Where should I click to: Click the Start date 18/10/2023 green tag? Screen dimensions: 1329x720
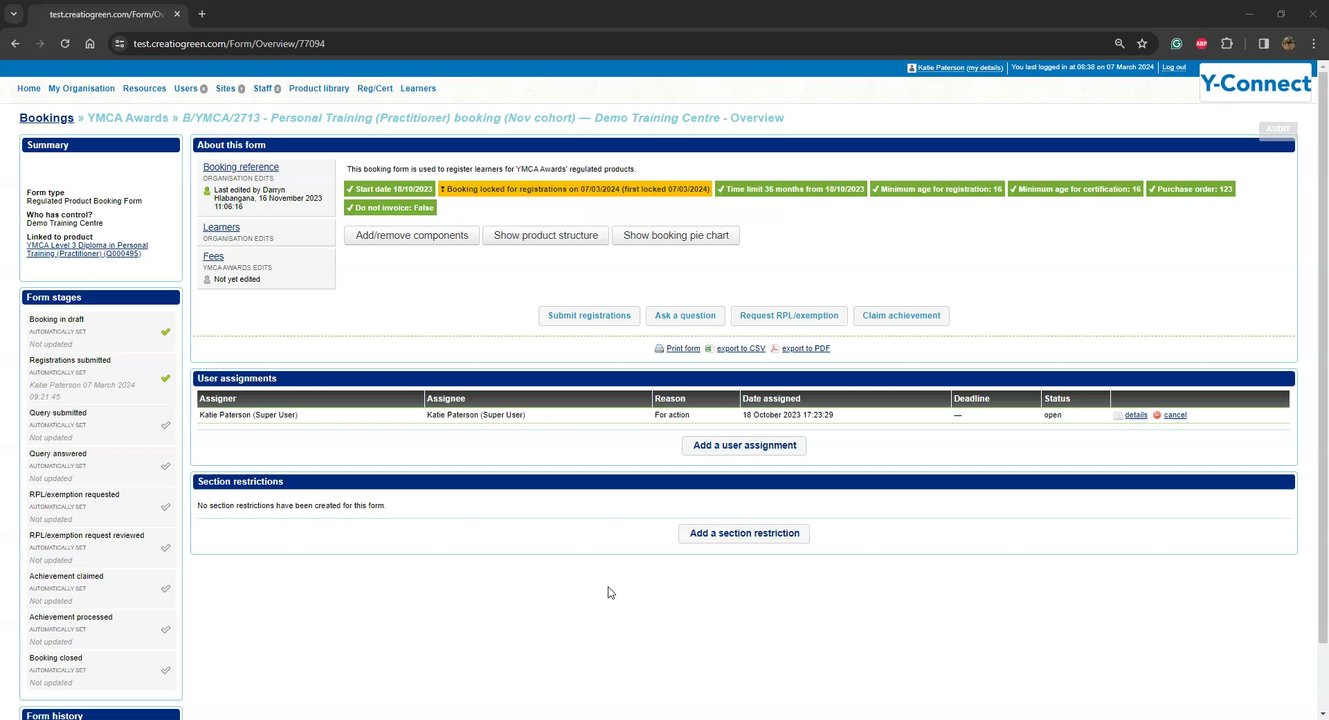[x=389, y=189]
